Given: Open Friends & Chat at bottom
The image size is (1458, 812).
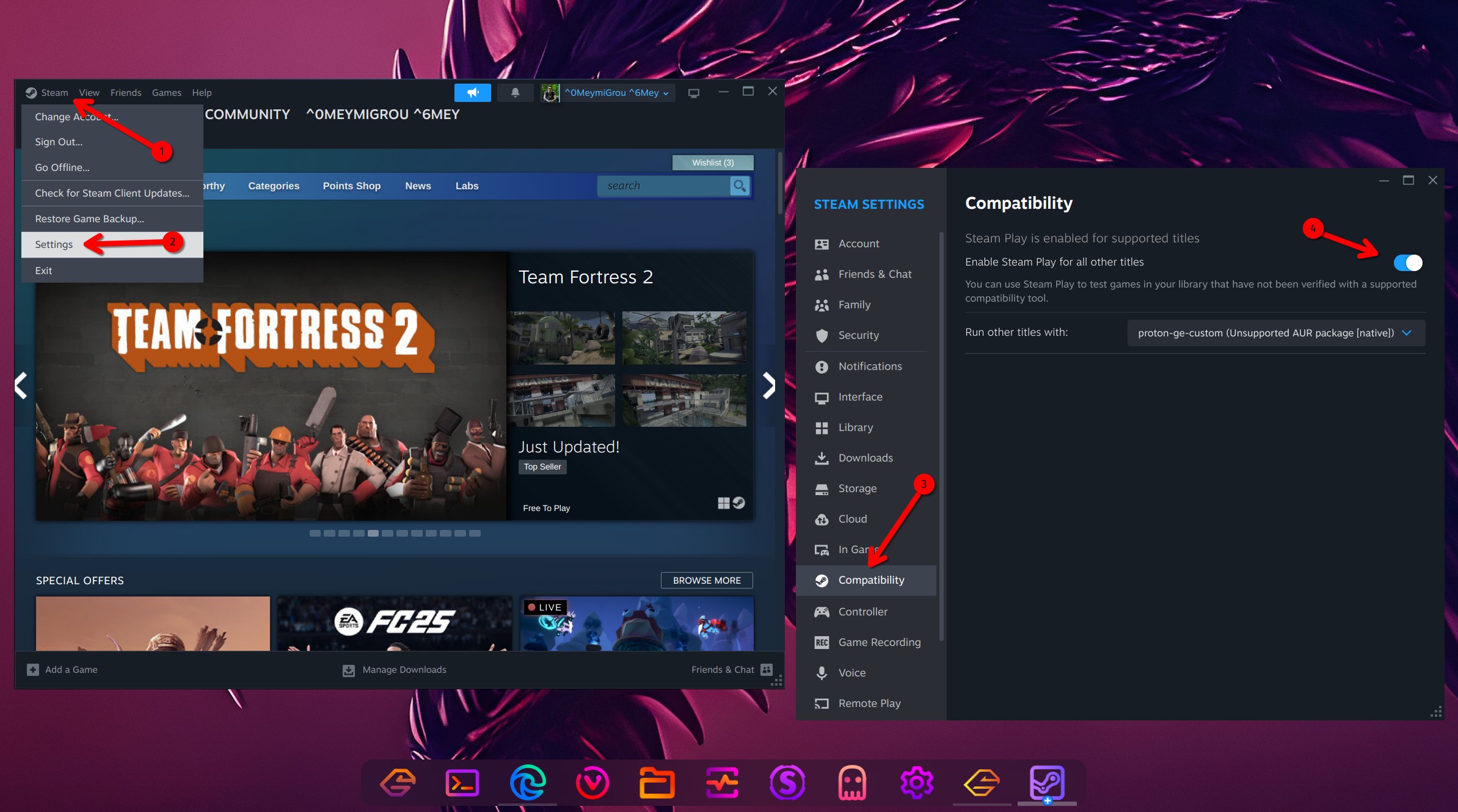Looking at the screenshot, I should [x=732, y=670].
